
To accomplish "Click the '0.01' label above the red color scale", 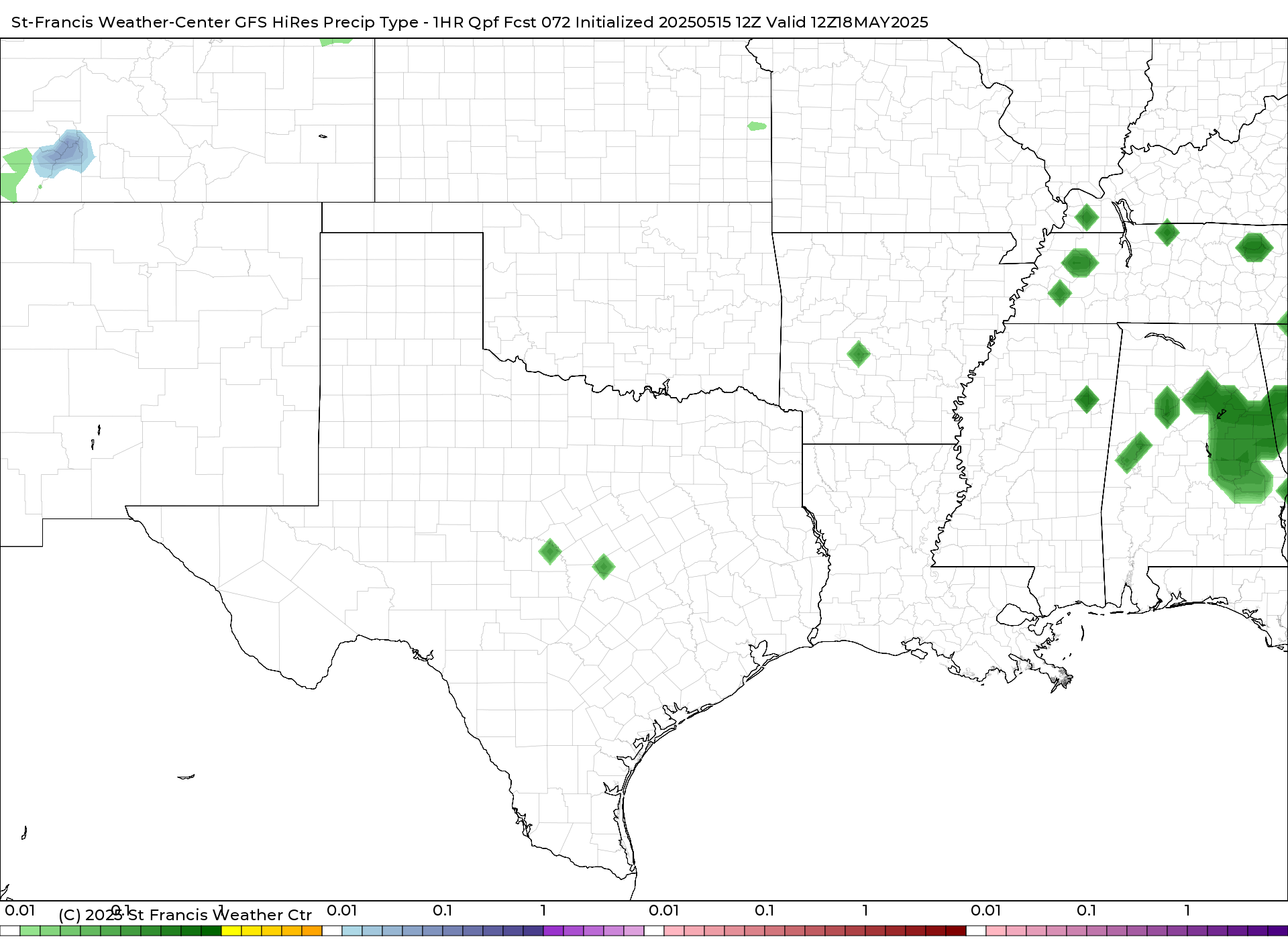I will (664, 910).
